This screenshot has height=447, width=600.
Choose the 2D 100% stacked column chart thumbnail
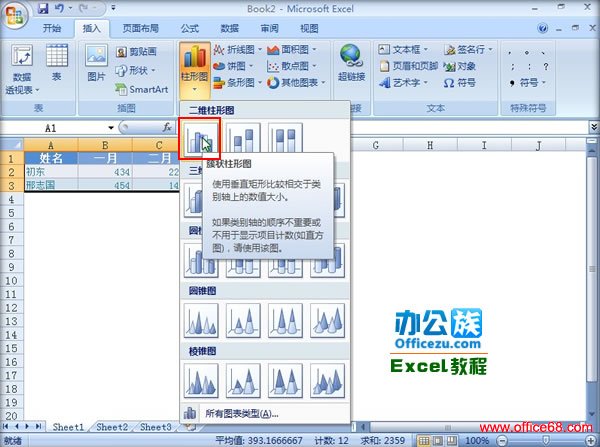tap(285, 138)
